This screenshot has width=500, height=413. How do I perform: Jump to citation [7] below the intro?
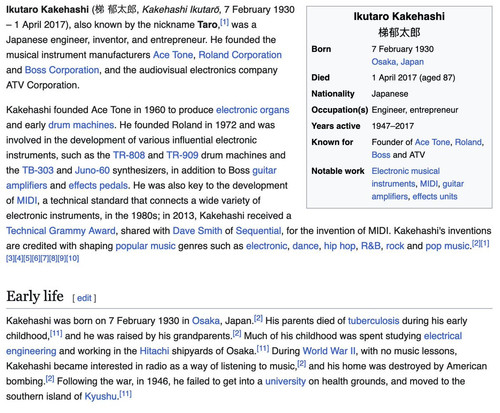click(x=45, y=258)
